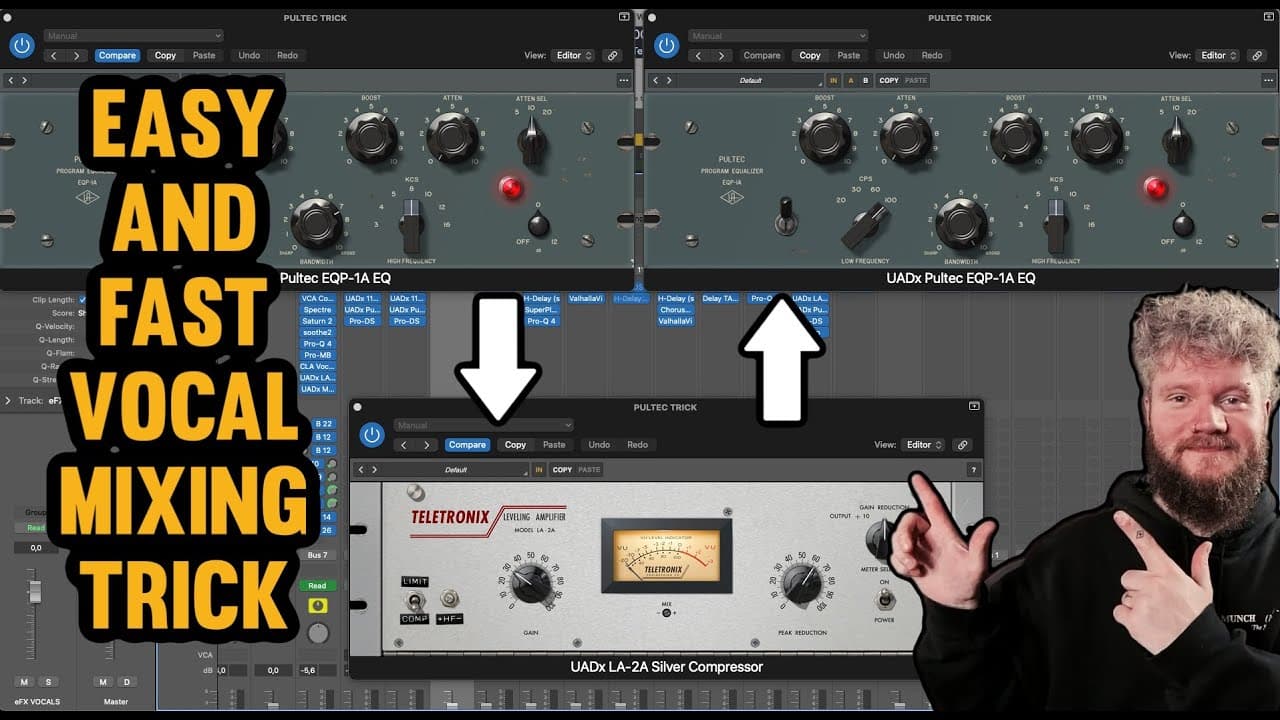This screenshot has width=1280, height=720.
Task: Click the soothe2 plug-in slot in the mixer
Action: (x=318, y=332)
